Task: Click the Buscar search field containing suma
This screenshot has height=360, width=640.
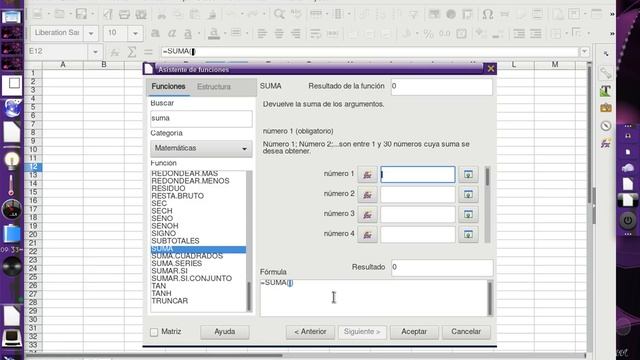Action: (x=201, y=118)
